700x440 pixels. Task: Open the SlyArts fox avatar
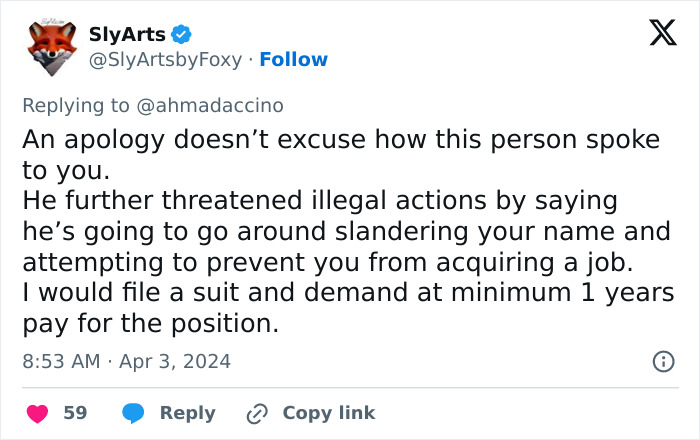coord(52,46)
